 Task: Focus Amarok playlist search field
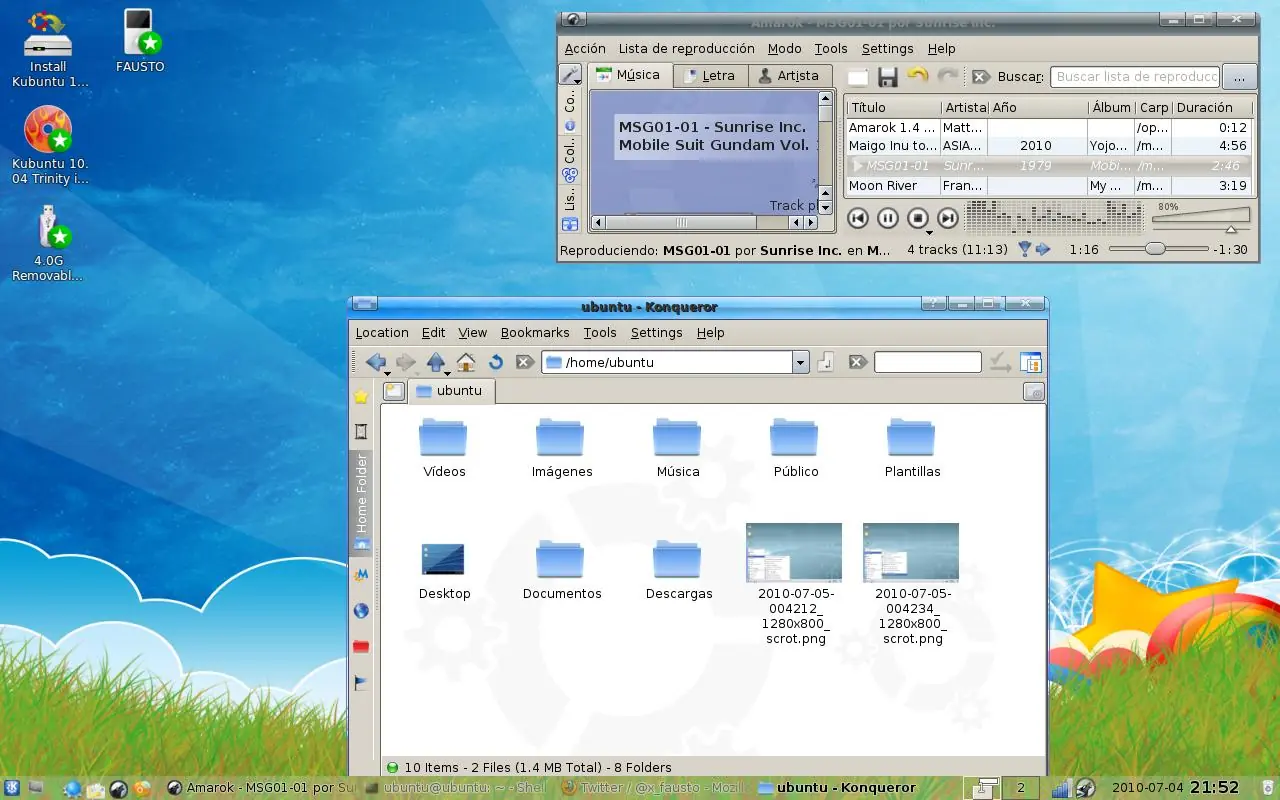[1134, 77]
